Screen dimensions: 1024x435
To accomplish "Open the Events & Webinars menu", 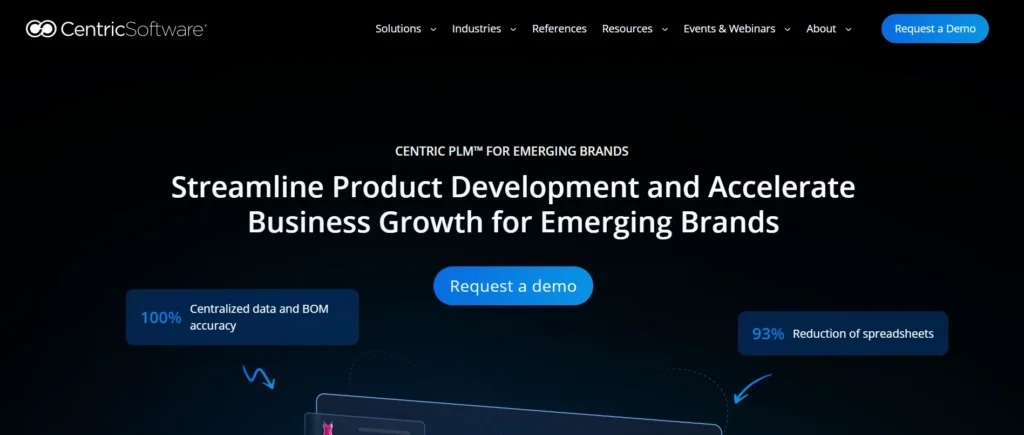I will [x=729, y=29].
